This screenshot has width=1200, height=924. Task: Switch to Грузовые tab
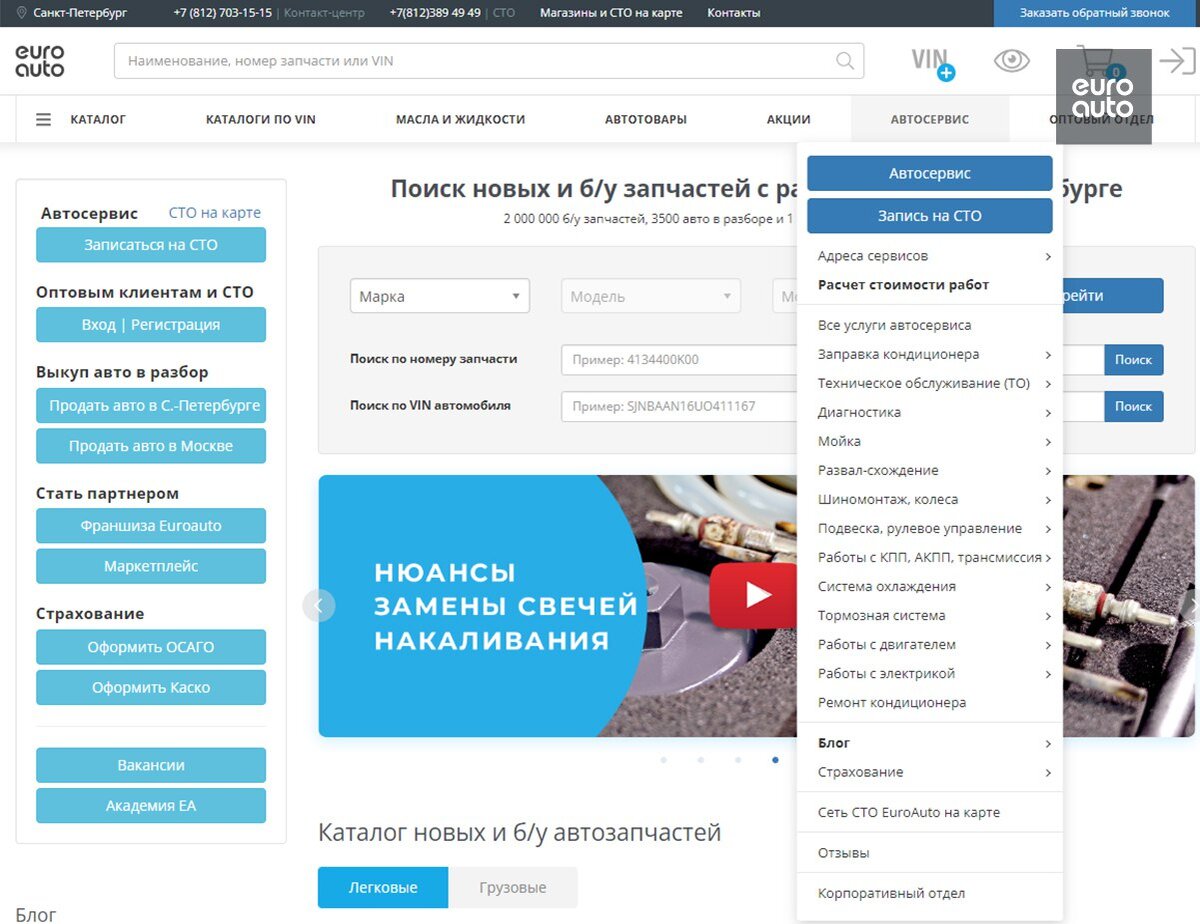[x=513, y=887]
